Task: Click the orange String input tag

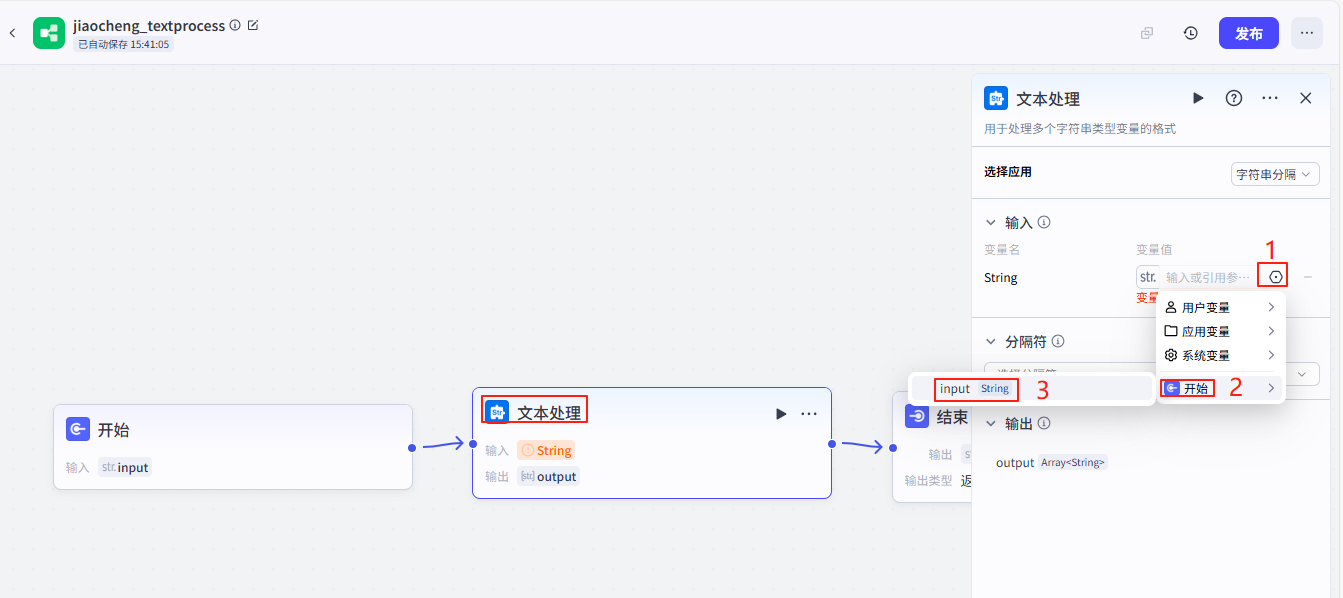Action: (546, 450)
